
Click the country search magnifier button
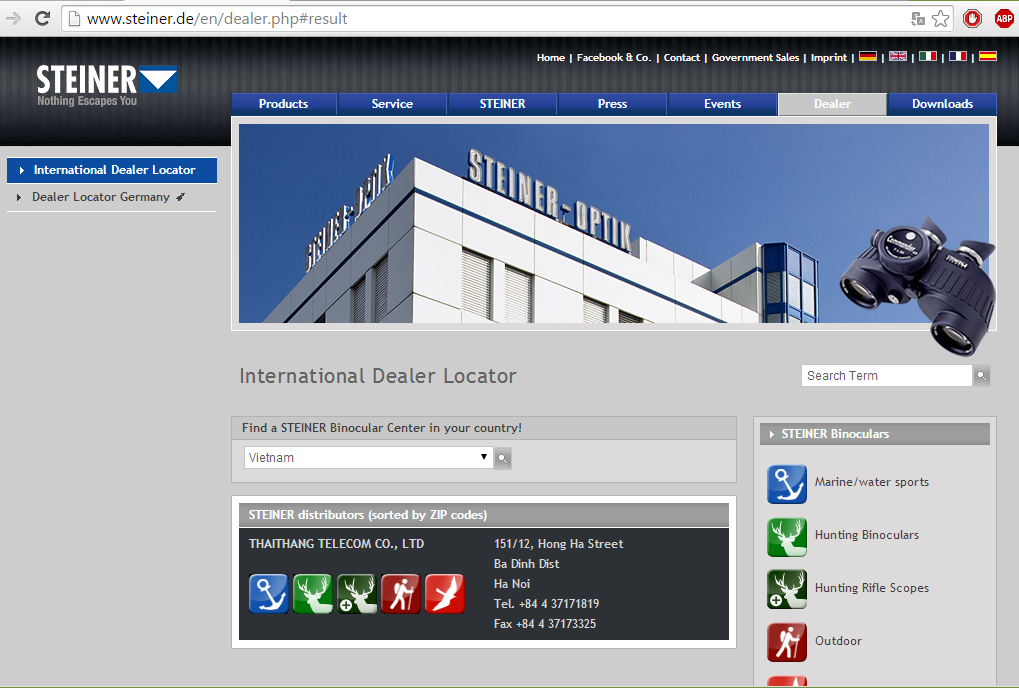[502, 458]
